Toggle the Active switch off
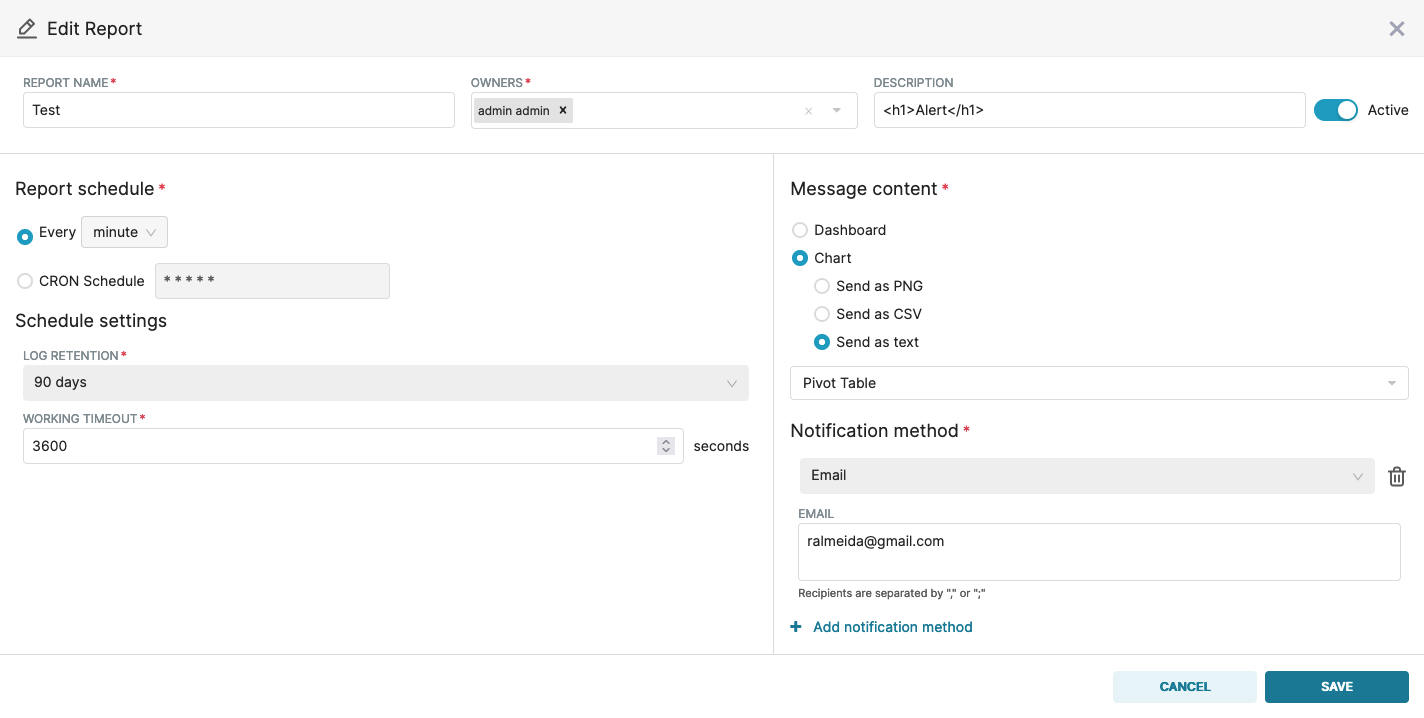Image resolution: width=1424 pixels, height=718 pixels. point(1335,110)
